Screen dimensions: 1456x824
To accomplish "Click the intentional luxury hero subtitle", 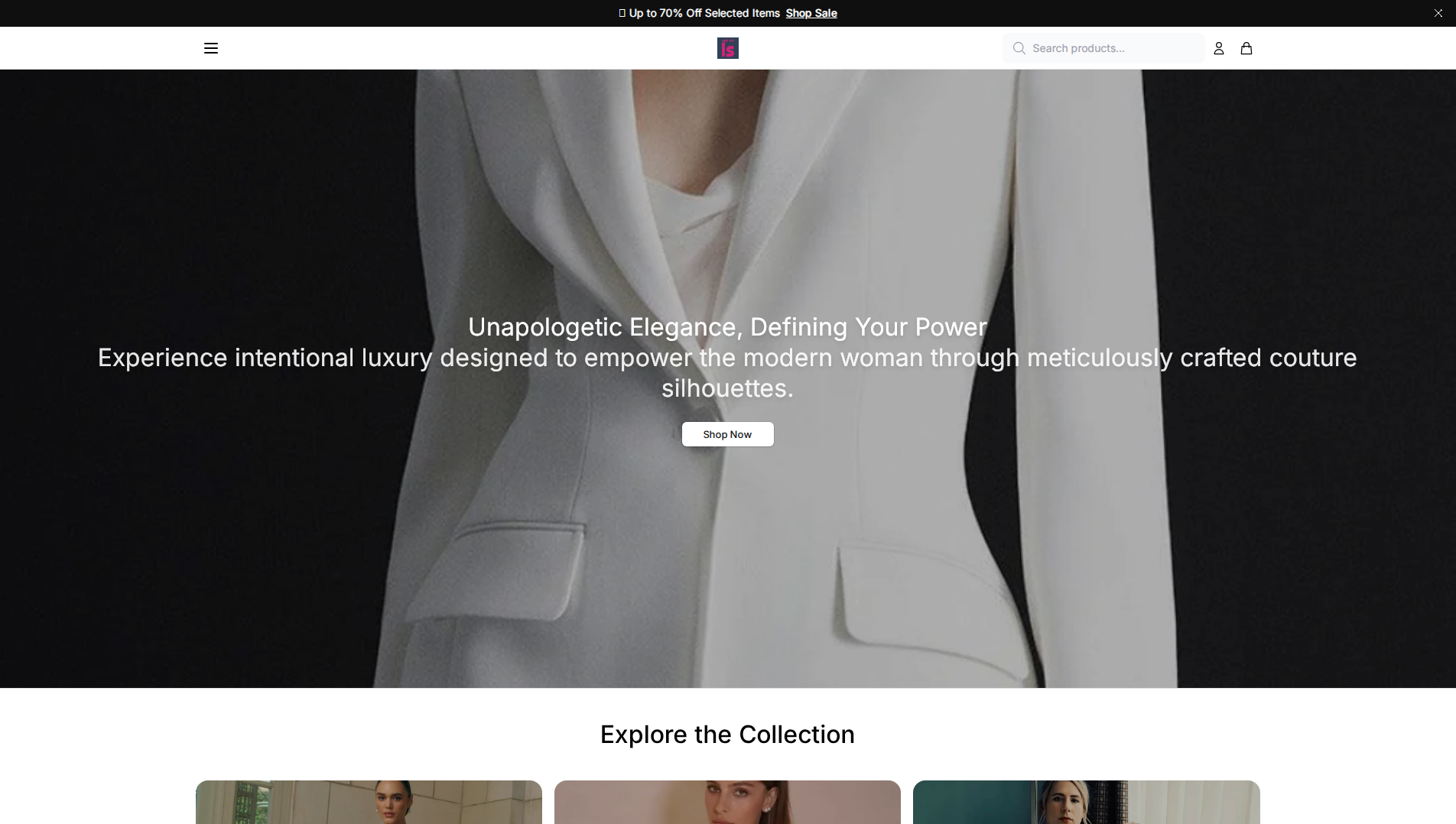I will pyautogui.click(x=727, y=373).
